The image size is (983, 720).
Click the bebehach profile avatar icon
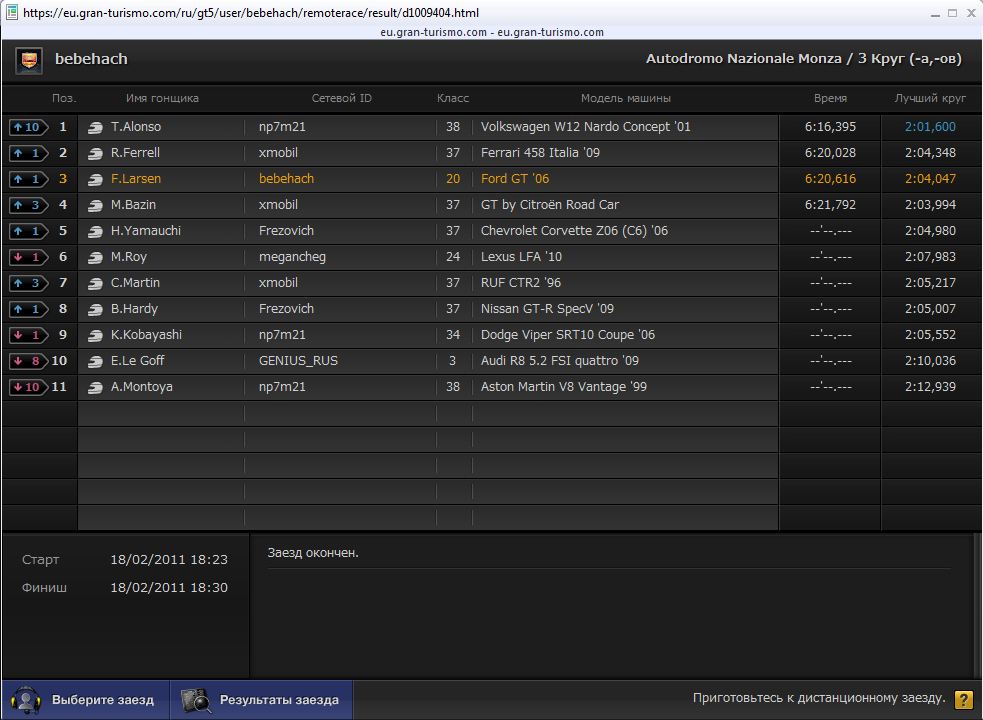click(29, 60)
